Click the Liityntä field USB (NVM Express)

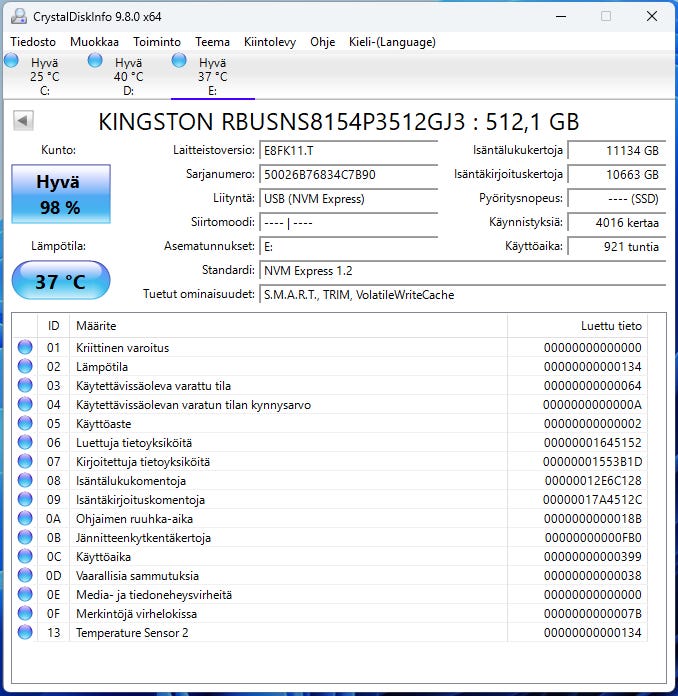348,198
